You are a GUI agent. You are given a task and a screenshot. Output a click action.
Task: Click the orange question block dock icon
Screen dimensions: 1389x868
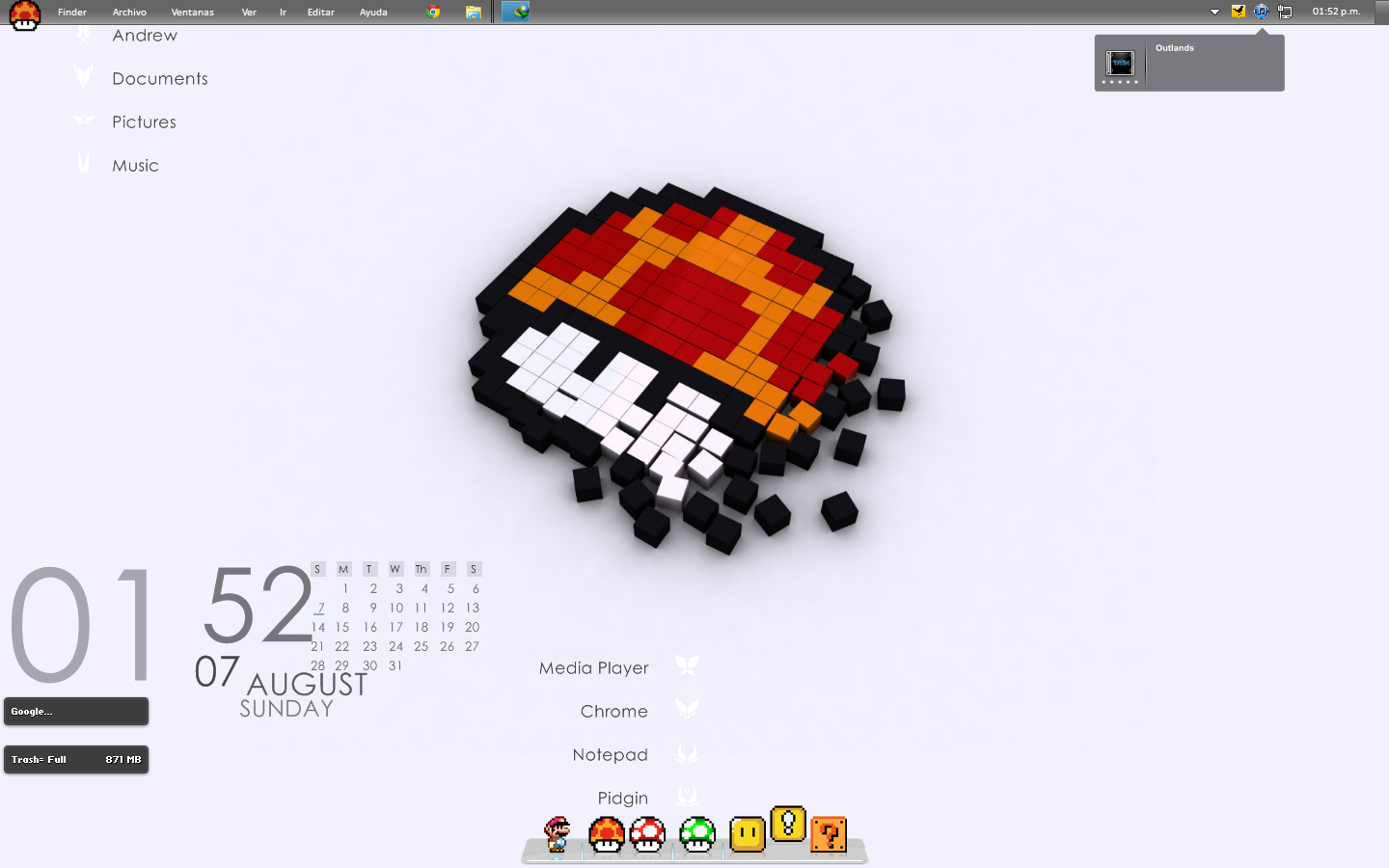pyautogui.click(x=829, y=834)
